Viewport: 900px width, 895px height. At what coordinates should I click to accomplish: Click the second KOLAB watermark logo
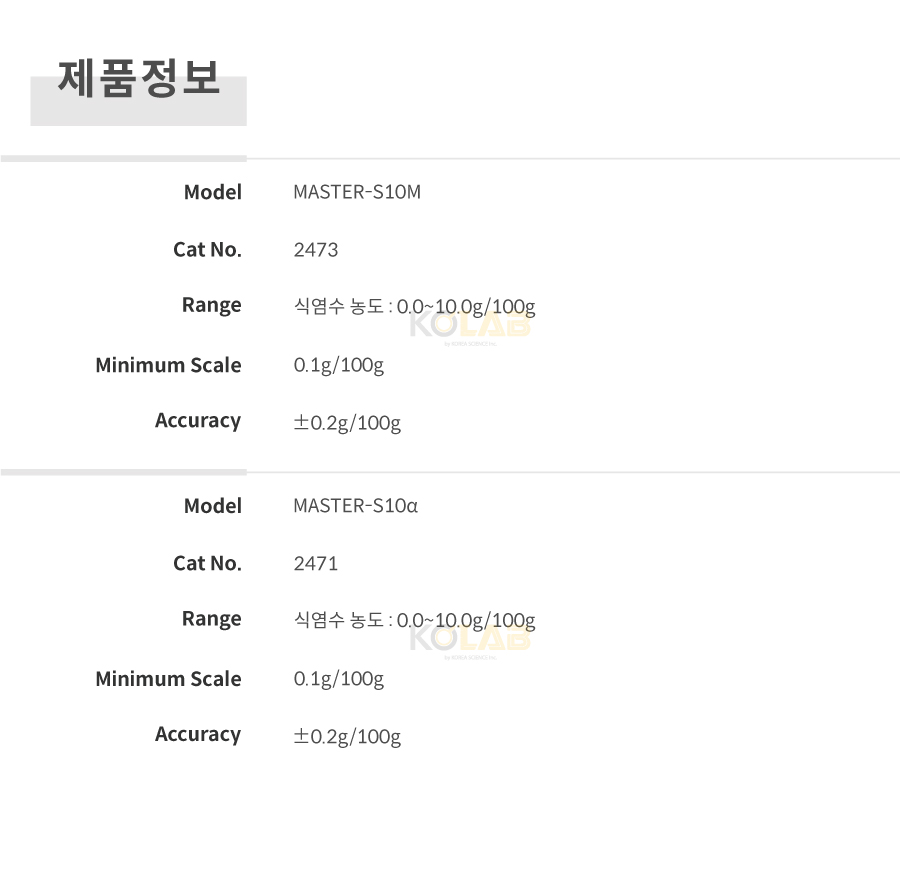470,642
